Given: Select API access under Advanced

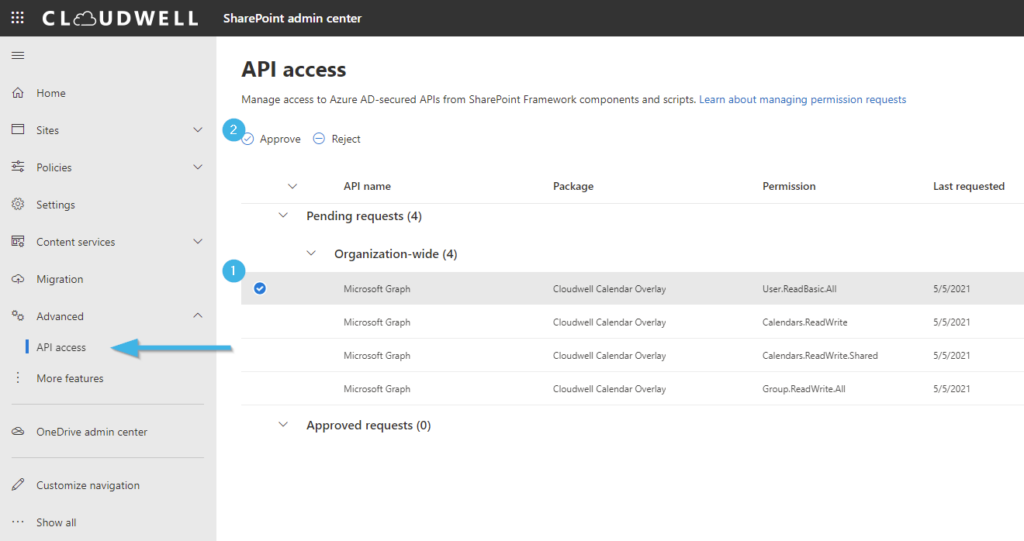Looking at the screenshot, I should [61, 347].
